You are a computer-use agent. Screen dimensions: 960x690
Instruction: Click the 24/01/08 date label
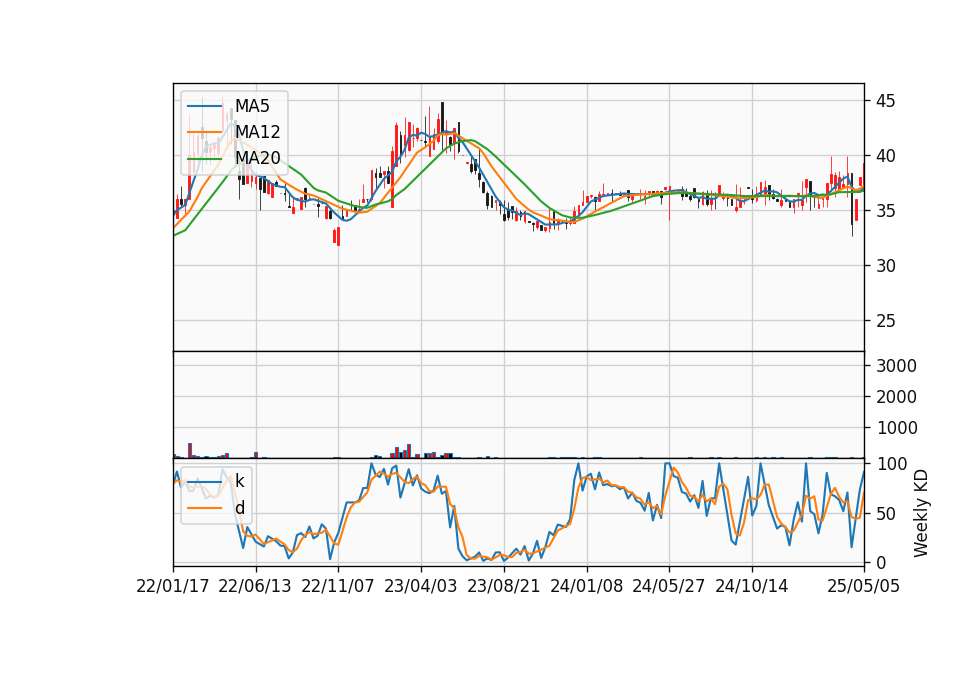click(587, 586)
